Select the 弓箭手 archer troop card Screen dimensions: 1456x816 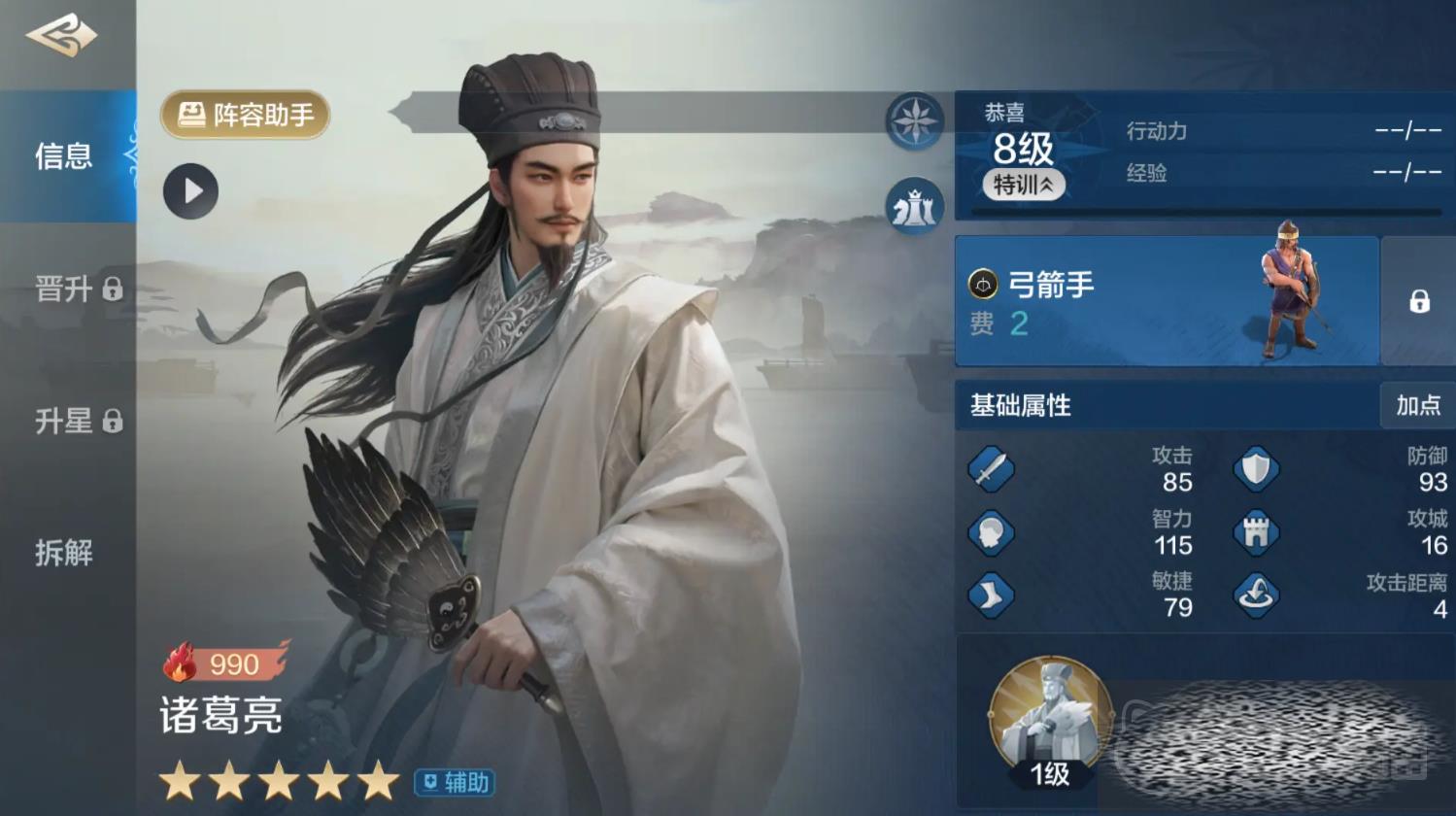1167,301
